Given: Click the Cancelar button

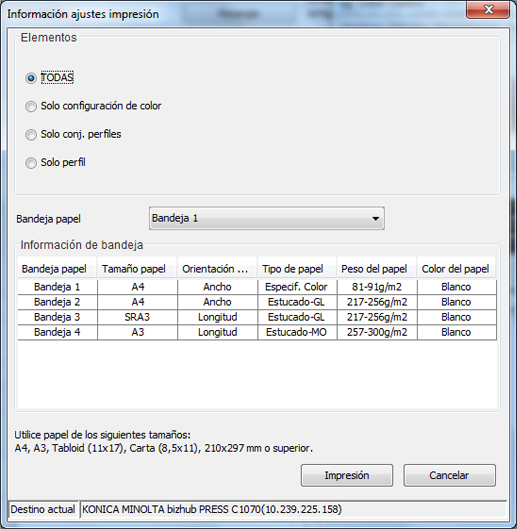Looking at the screenshot, I should [x=449, y=475].
